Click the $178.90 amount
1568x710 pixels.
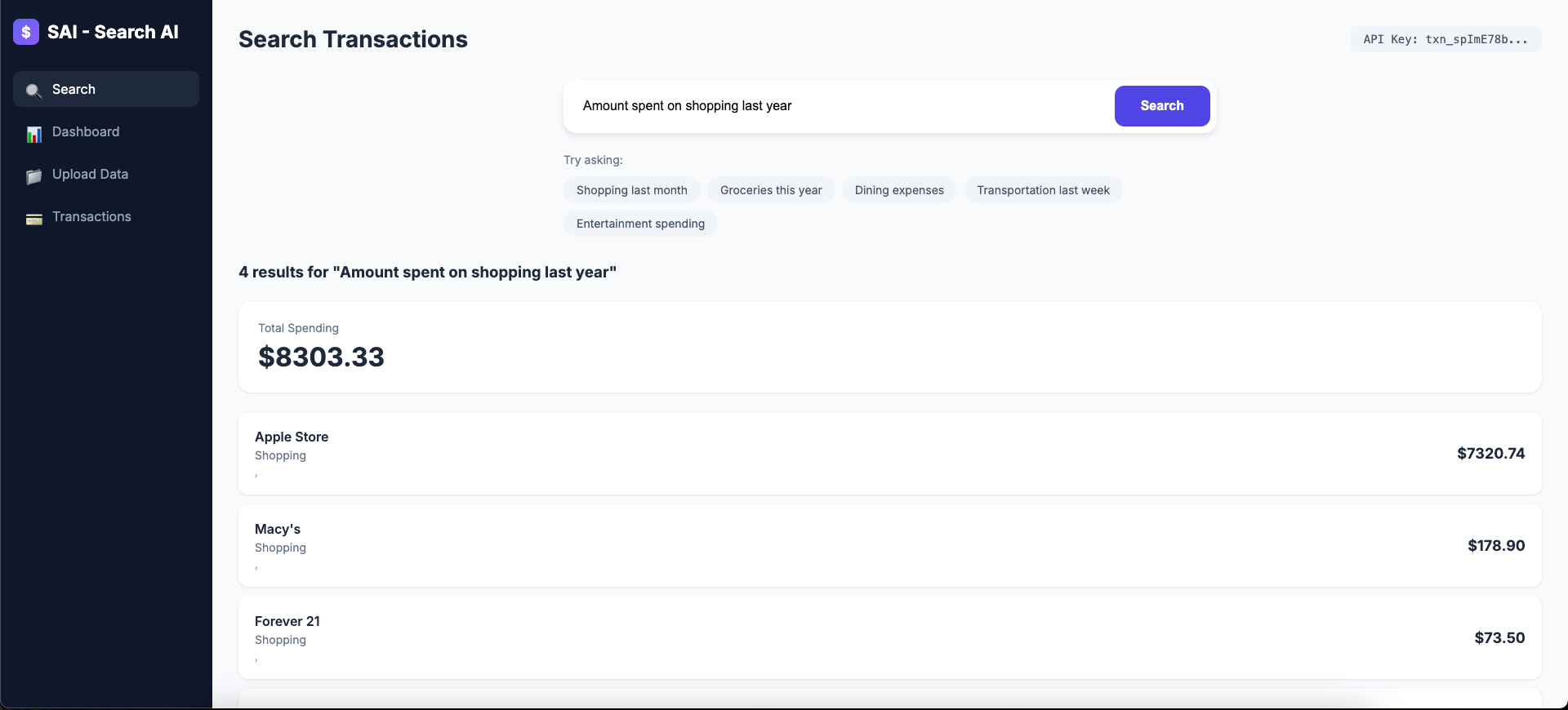coord(1496,545)
